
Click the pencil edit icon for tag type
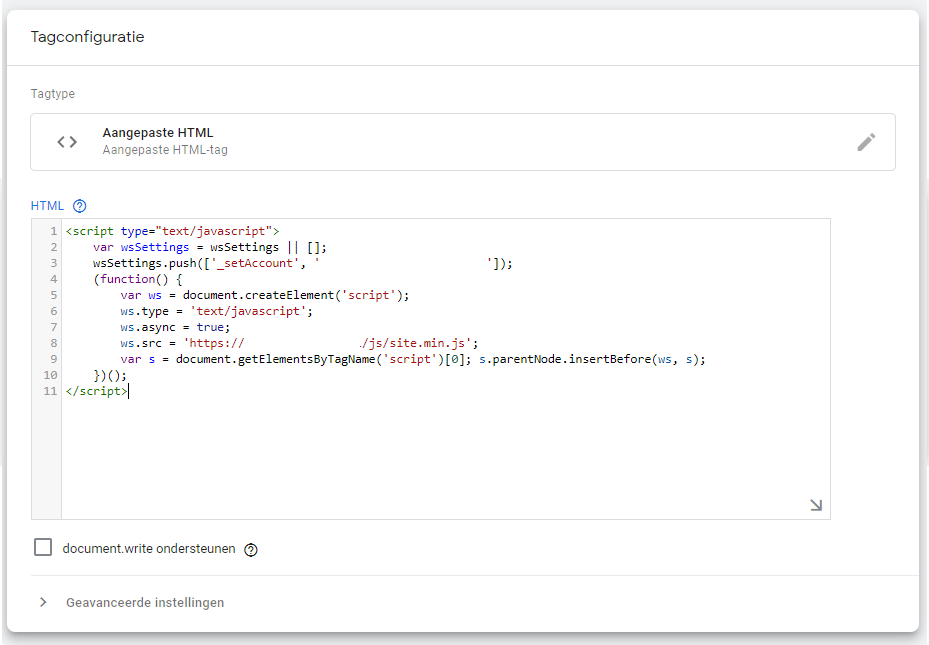click(866, 142)
